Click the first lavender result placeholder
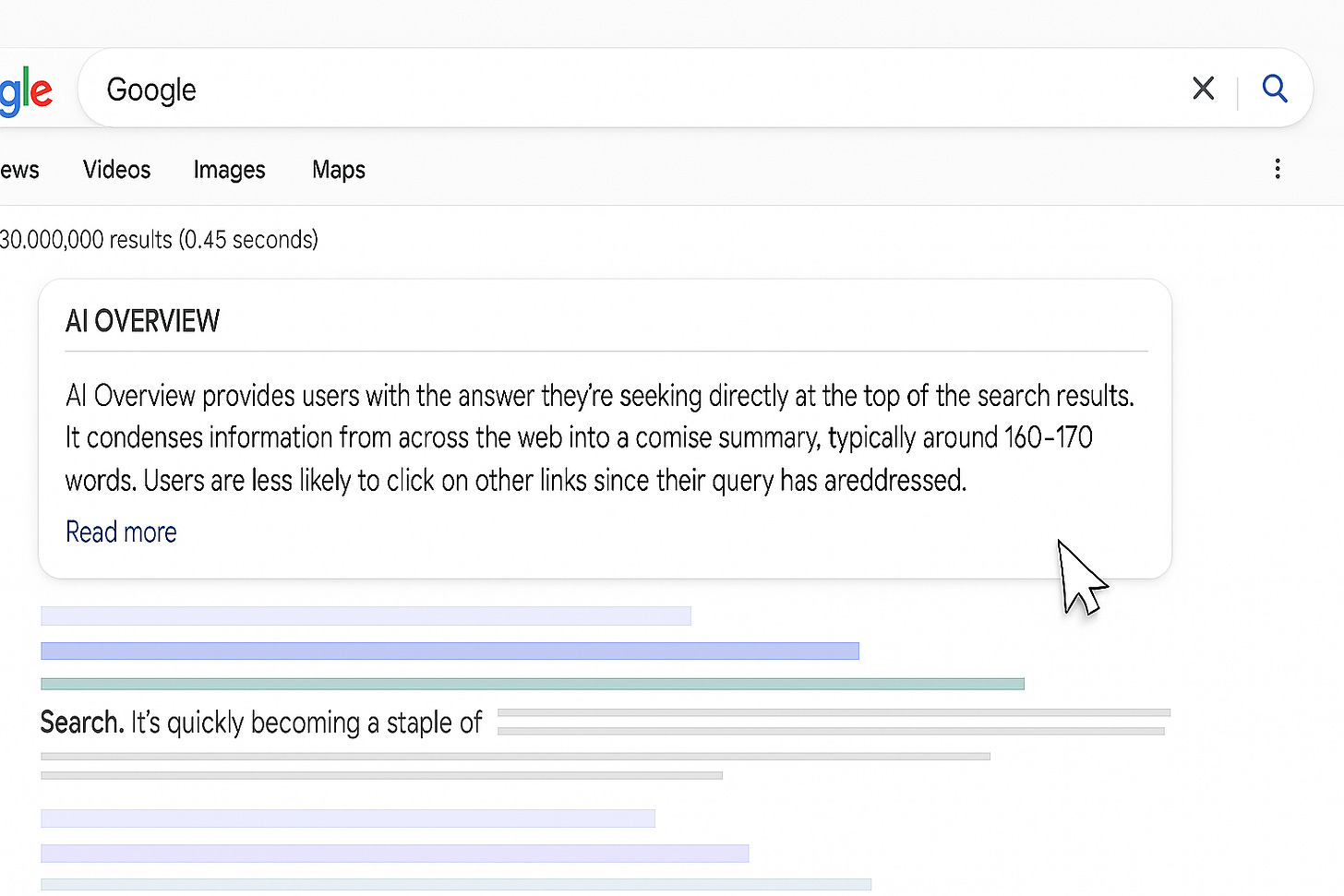 point(365,615)
